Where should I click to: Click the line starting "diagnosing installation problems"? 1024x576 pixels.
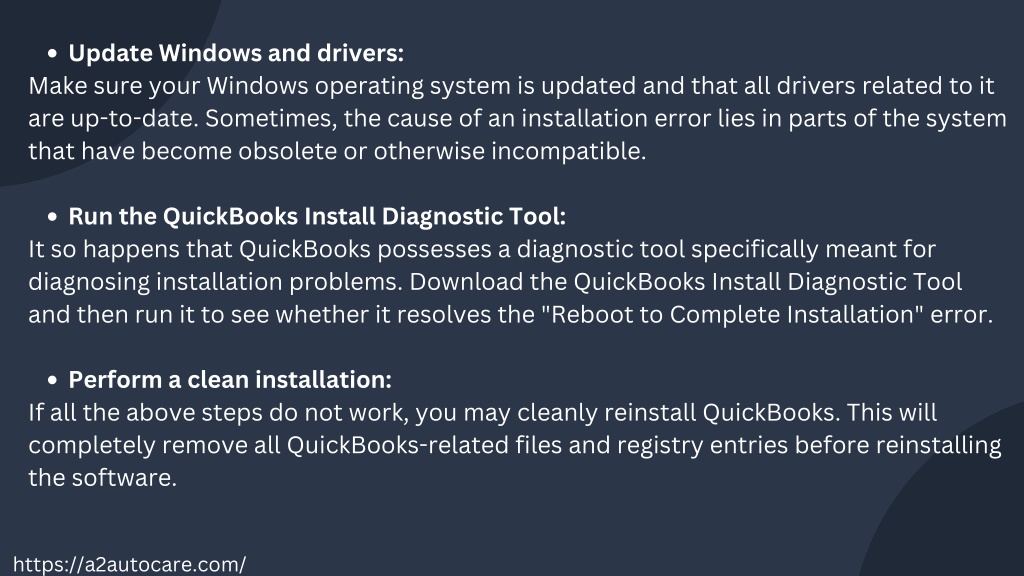(495, 281)
